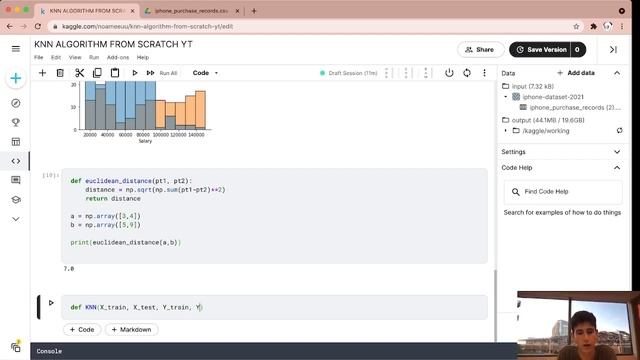Collapse the right sidebar panel arrow
This screenshot has width=640, height=360.
tap(613, 49)
